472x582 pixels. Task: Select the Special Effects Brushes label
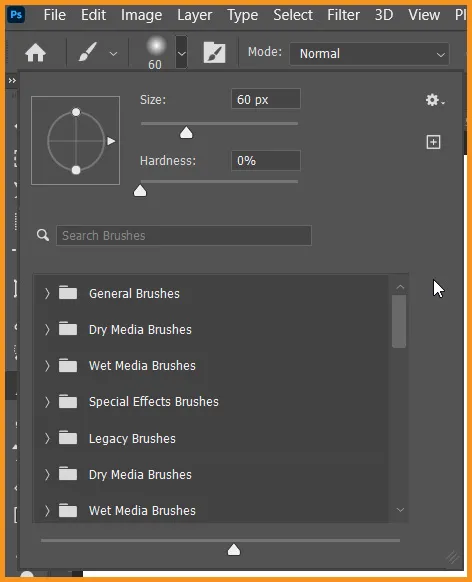click(154, 402)
